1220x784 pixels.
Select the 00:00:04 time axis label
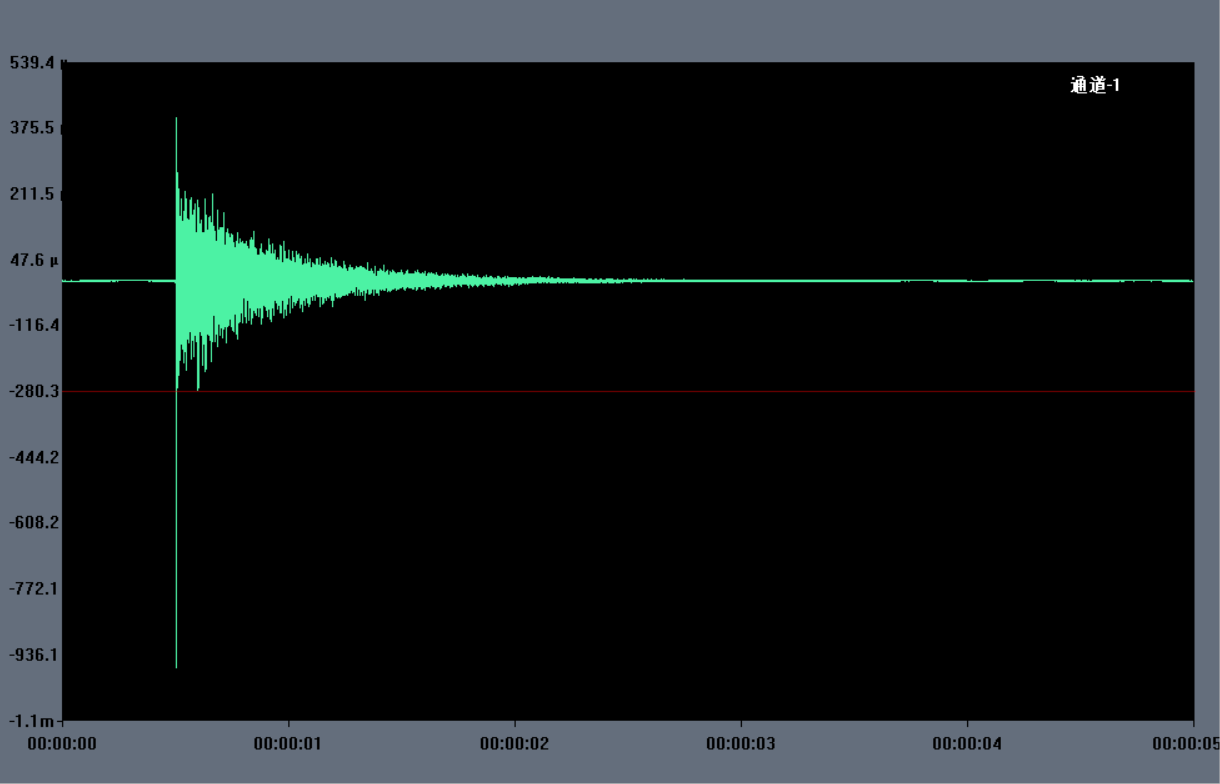click(966, 744)
